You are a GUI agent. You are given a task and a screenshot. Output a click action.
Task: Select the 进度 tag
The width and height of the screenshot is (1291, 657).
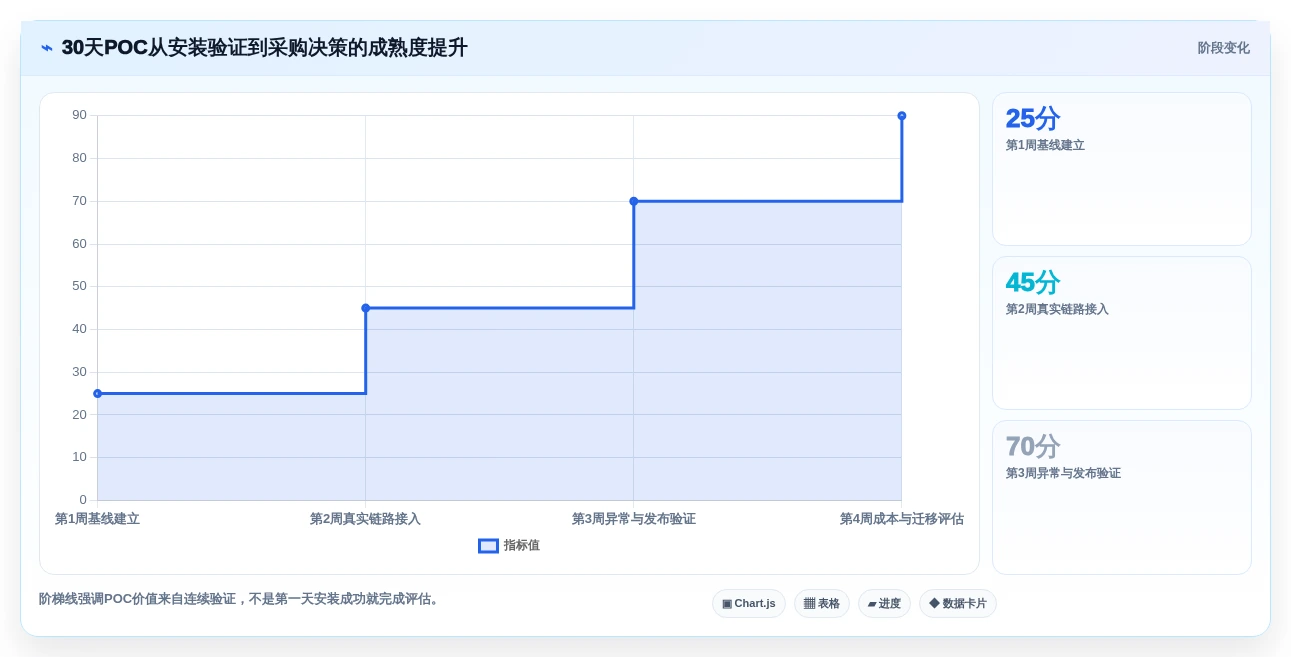coord(884,603)
